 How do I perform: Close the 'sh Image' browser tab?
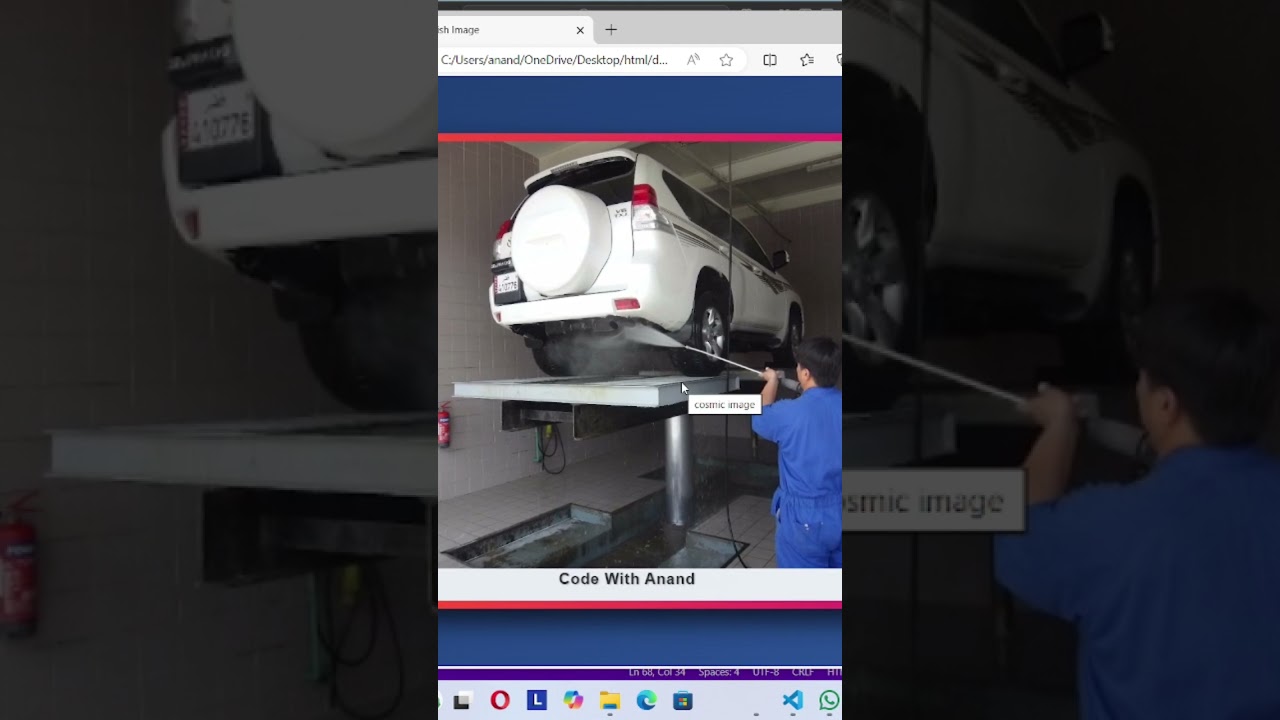click(x=580, y=30)
